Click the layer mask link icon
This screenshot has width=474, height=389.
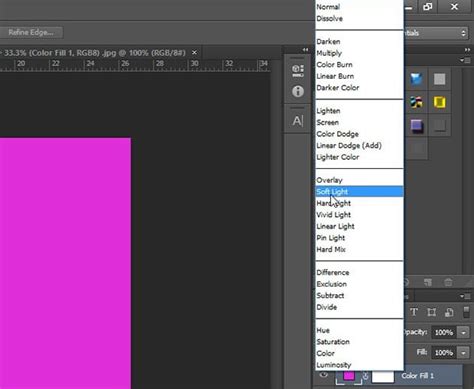[365, 376]
